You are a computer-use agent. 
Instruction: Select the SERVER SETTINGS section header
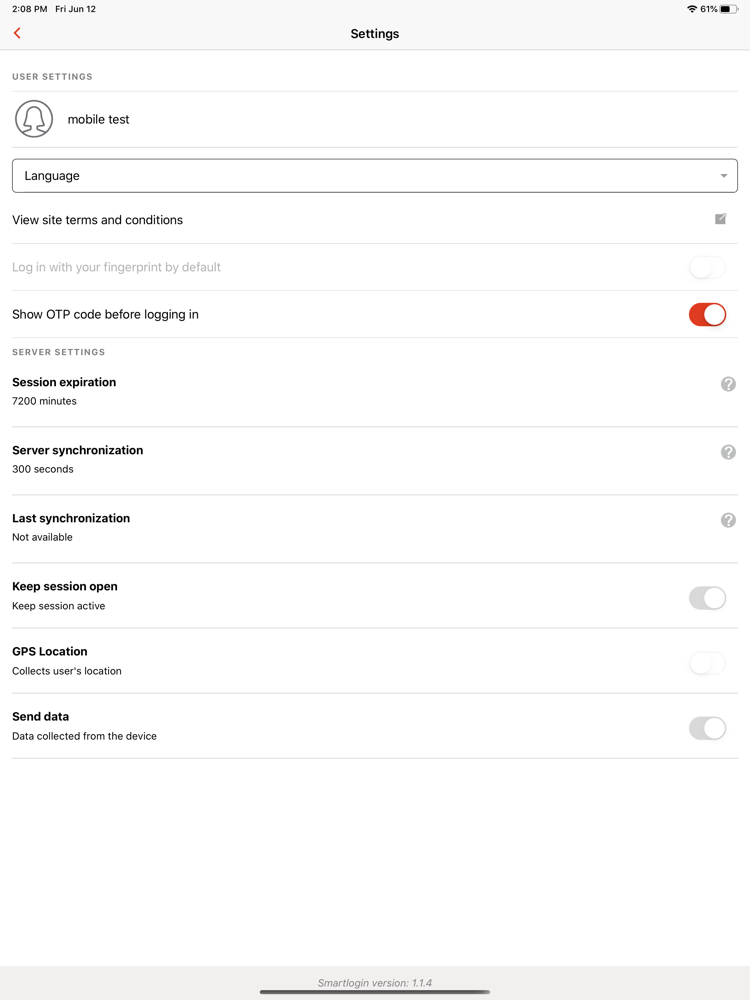pyautogui.click(x=59, y=352)
